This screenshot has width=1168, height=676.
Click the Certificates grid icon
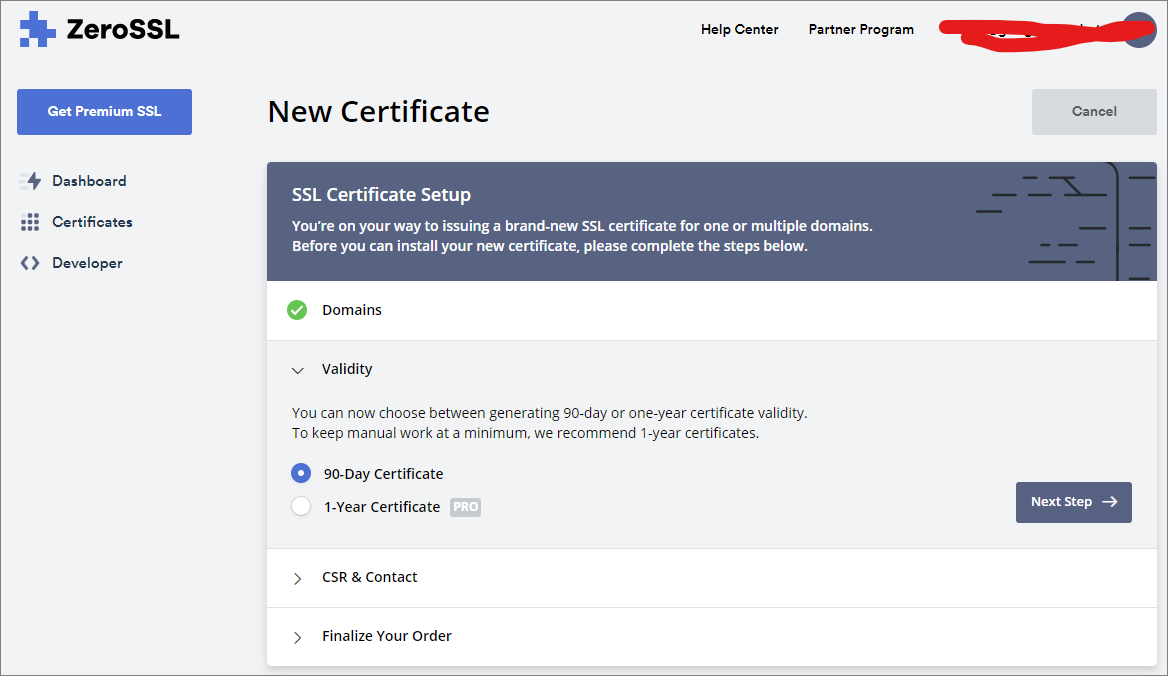click(x=30, y=222)
